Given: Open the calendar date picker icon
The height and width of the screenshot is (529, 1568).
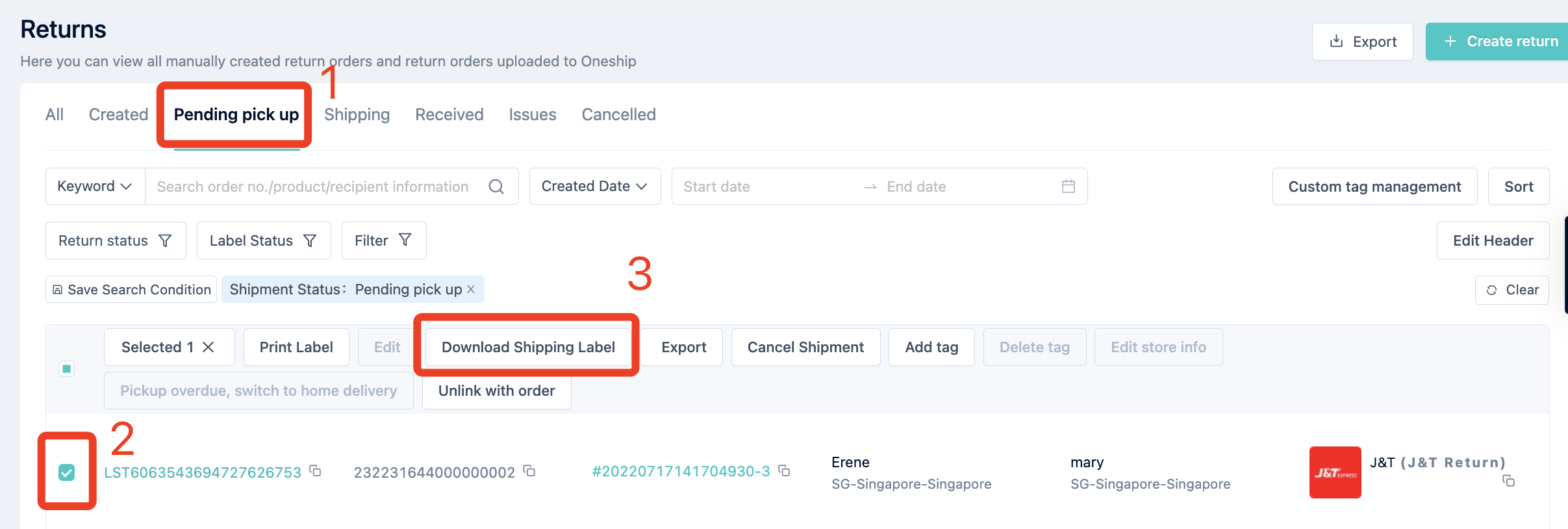Looking at the screenshot, I should pyautogui.click(x=1068, y=187).
